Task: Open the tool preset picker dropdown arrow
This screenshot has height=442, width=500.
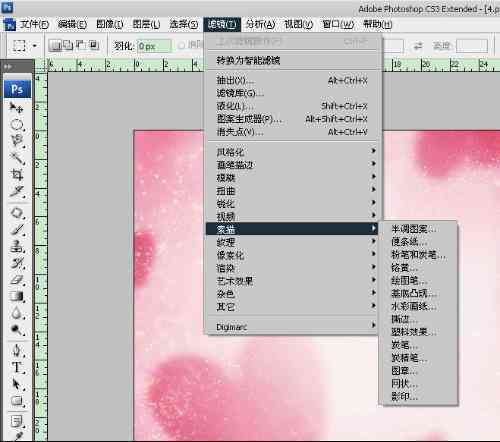Action: coord(35,46)
